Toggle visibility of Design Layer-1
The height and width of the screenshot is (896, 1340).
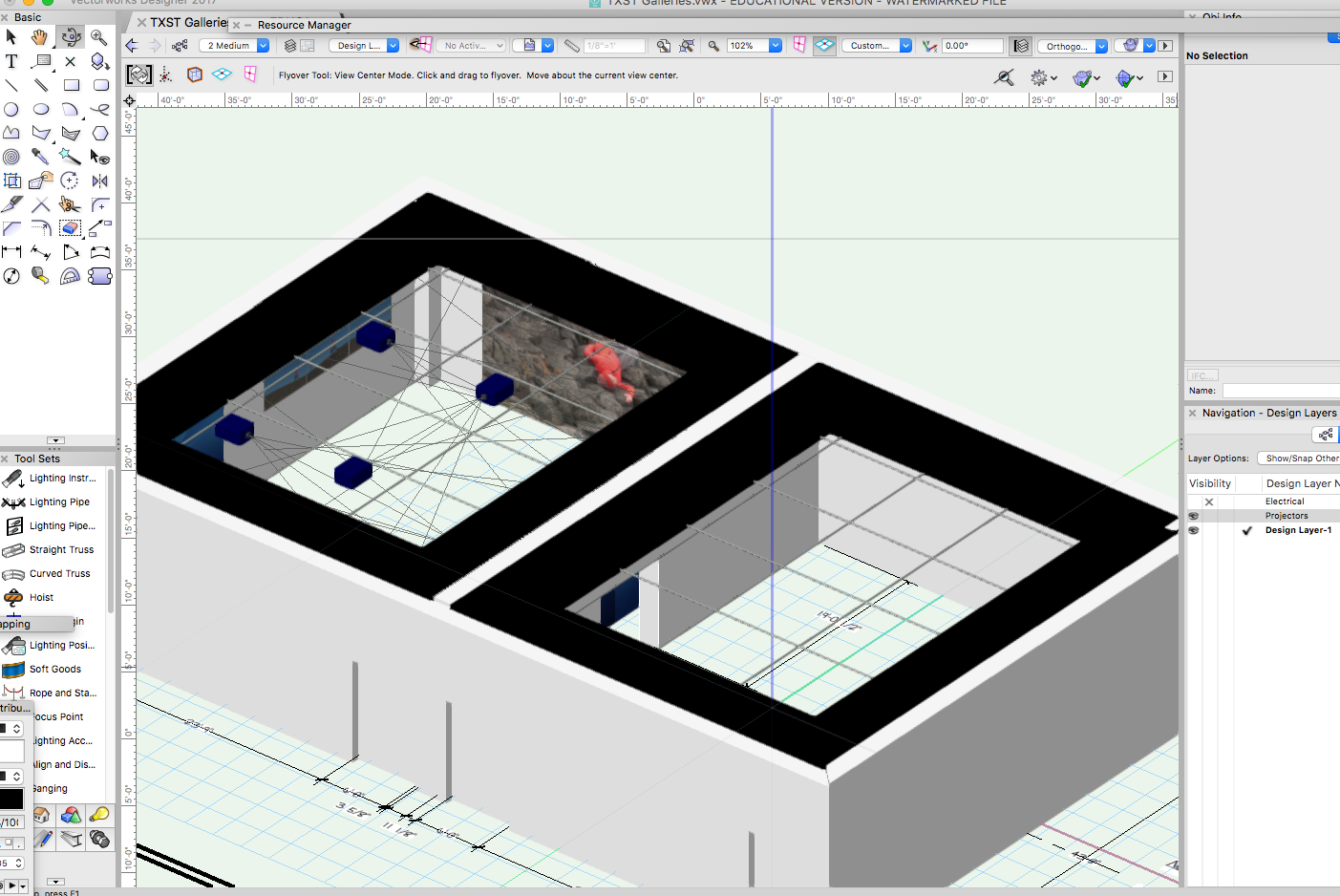coord(1193,530)
